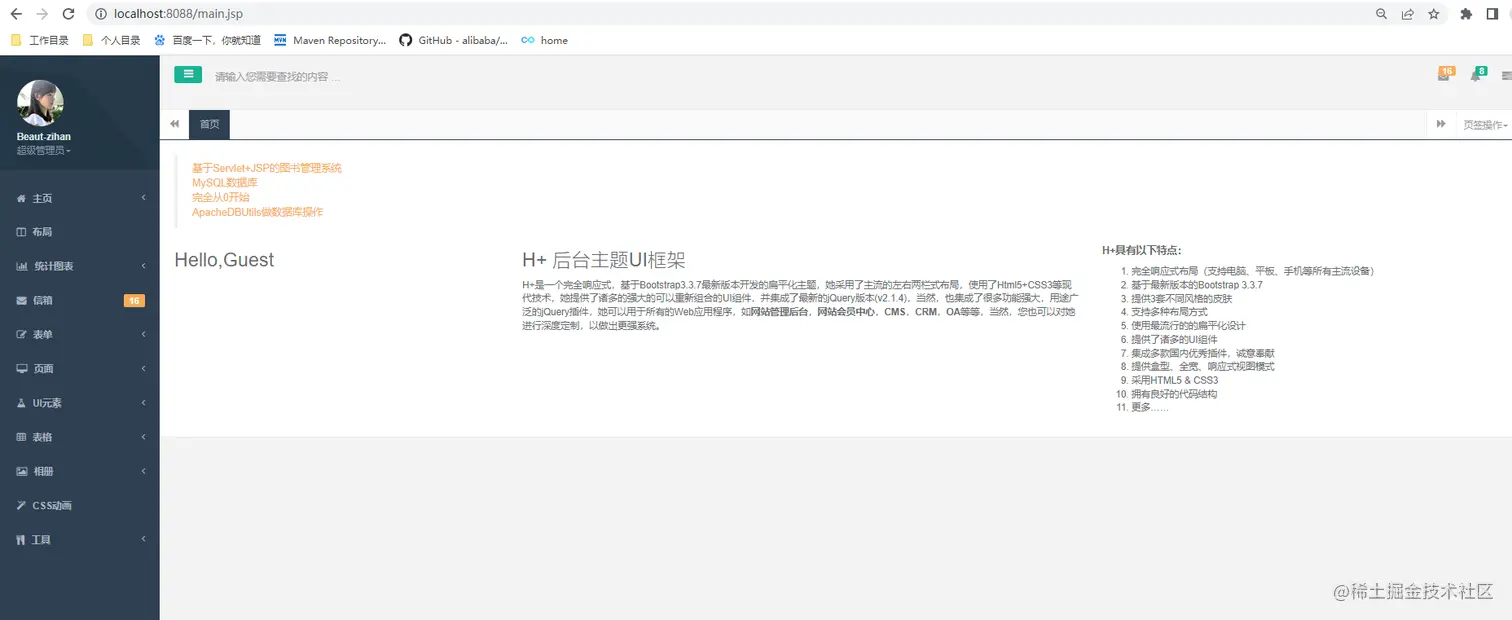Screen dimensions: 1512x620
Task: Click the list view icon at top right
Action: (1504, 75)
